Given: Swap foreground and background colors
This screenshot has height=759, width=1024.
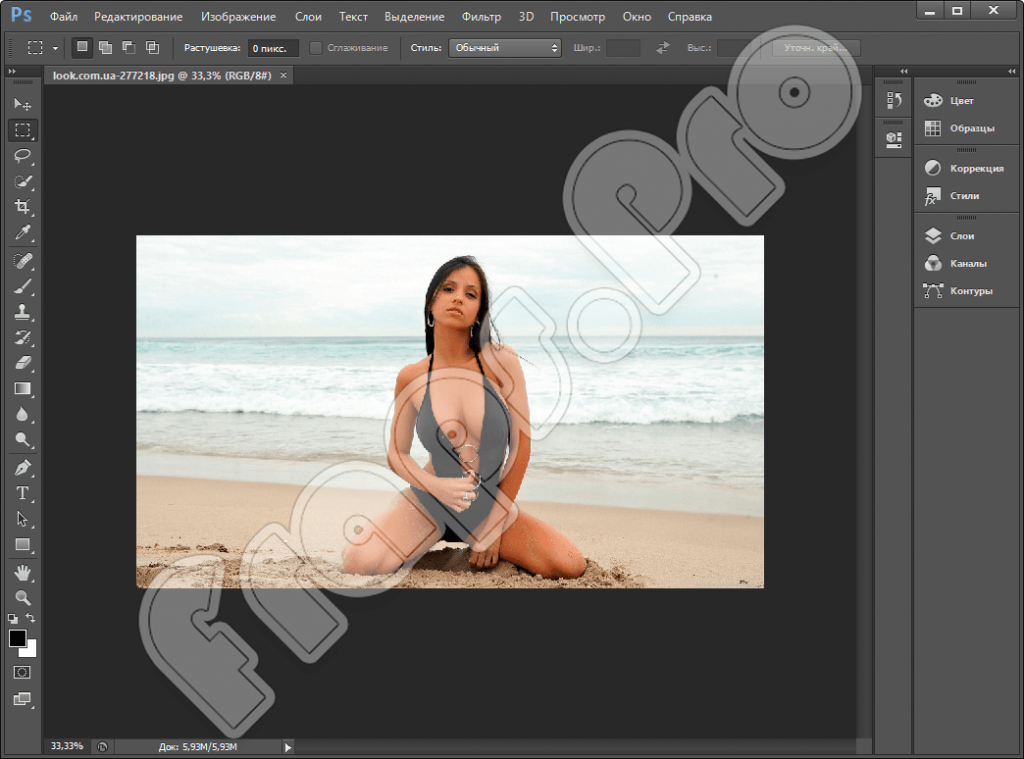Looking at the screenshot, I should (30, 617).
